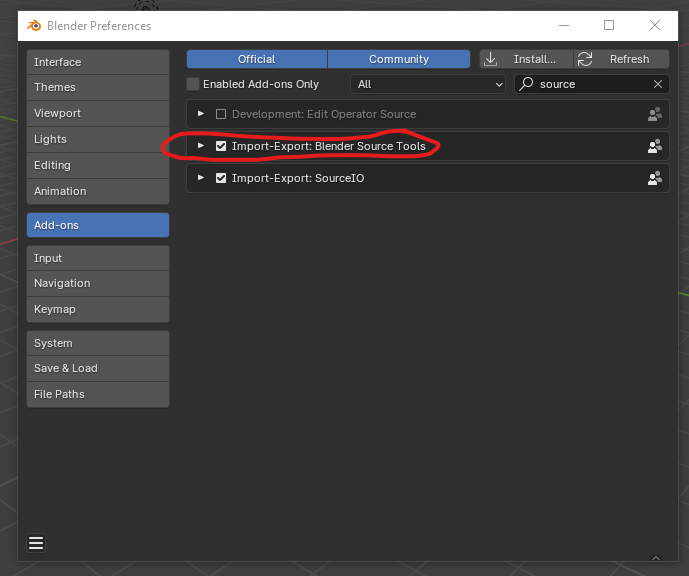Click the Blender logo in title bar

(34, 25)
